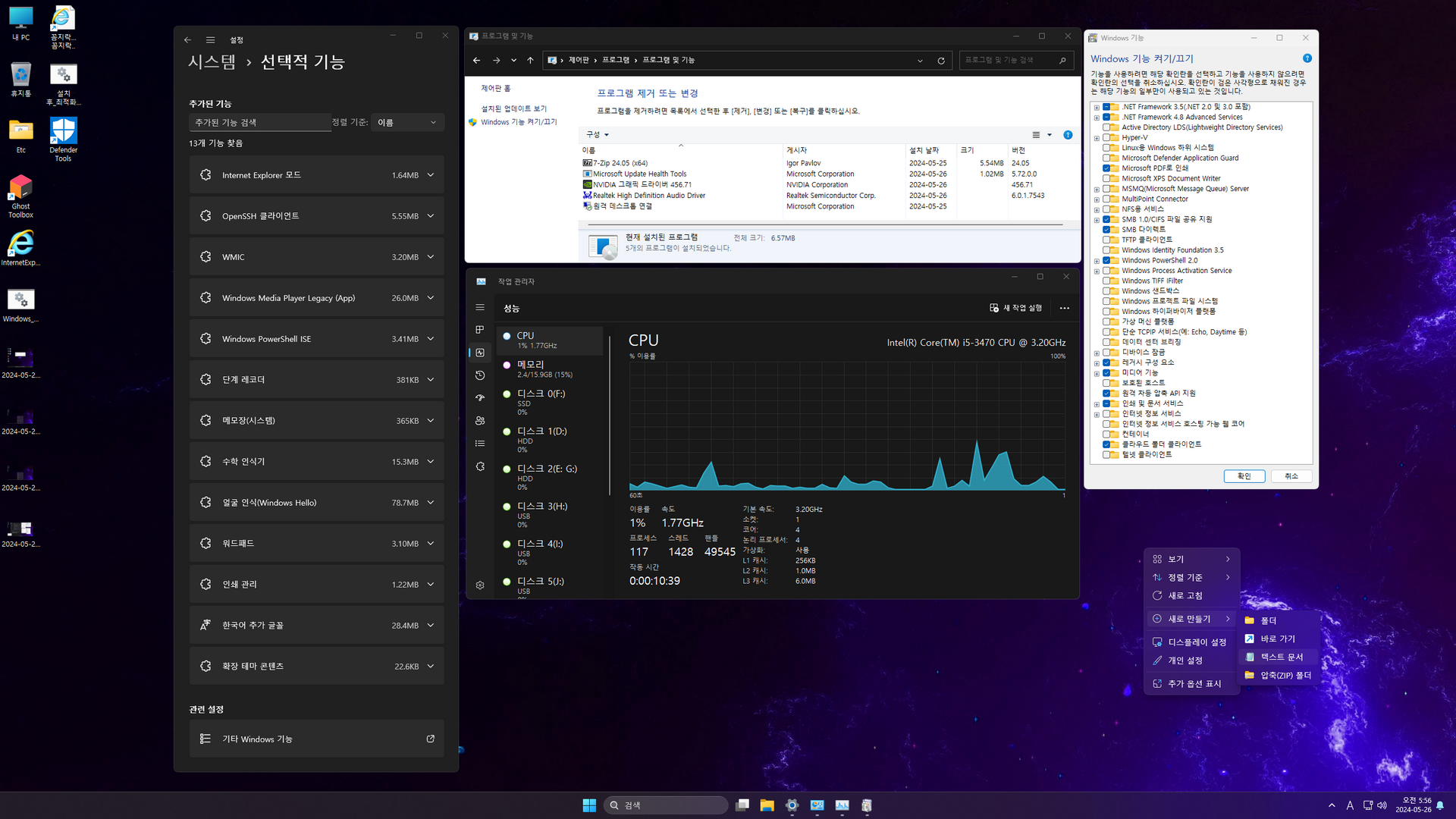Image resolution: width=1456 pixels, height=819 pixels.
Task: Open App history icon in Task Manager
Action: pos(479,375)
